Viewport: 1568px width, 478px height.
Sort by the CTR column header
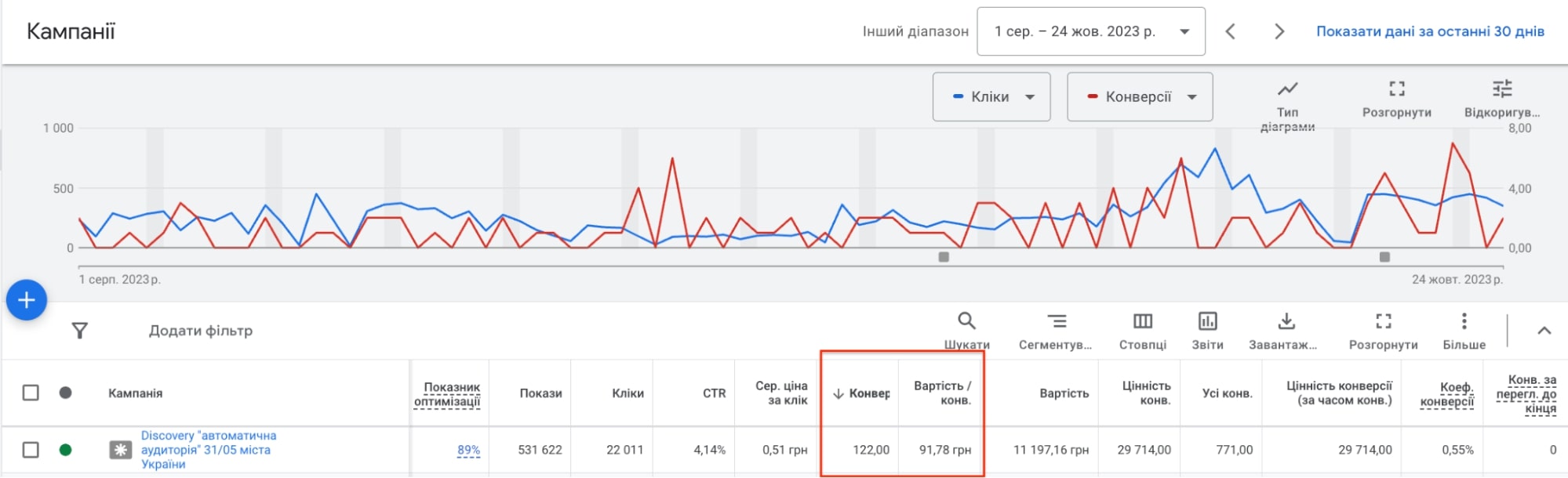click(x=714, y=393)
